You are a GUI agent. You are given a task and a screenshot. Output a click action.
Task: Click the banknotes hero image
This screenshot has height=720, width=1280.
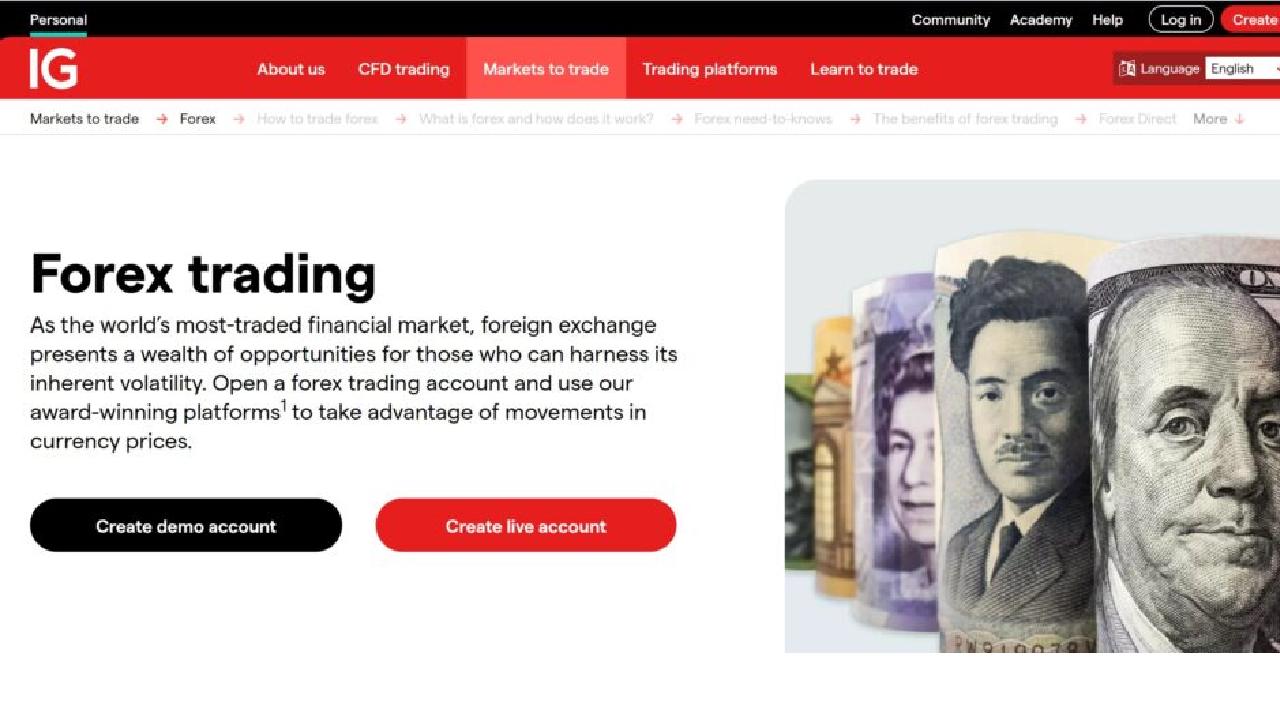click(x=1032, y=417)
